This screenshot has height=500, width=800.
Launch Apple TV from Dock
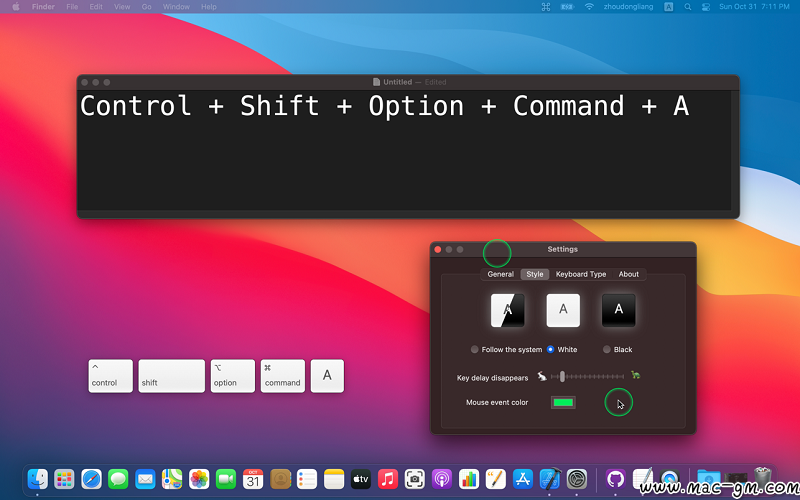(x=361, y=479)
